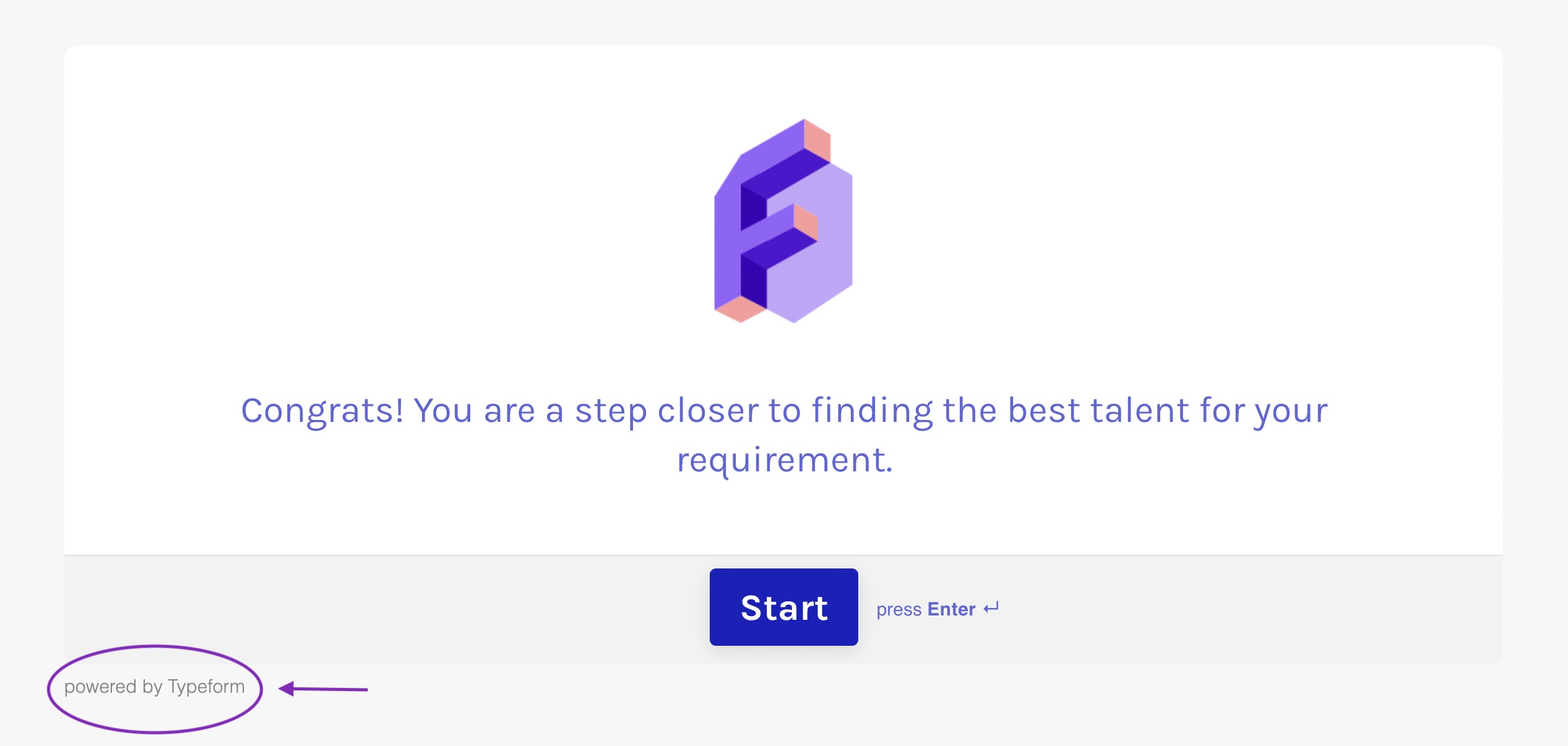Start the form with the Start button

coord(783,607)
